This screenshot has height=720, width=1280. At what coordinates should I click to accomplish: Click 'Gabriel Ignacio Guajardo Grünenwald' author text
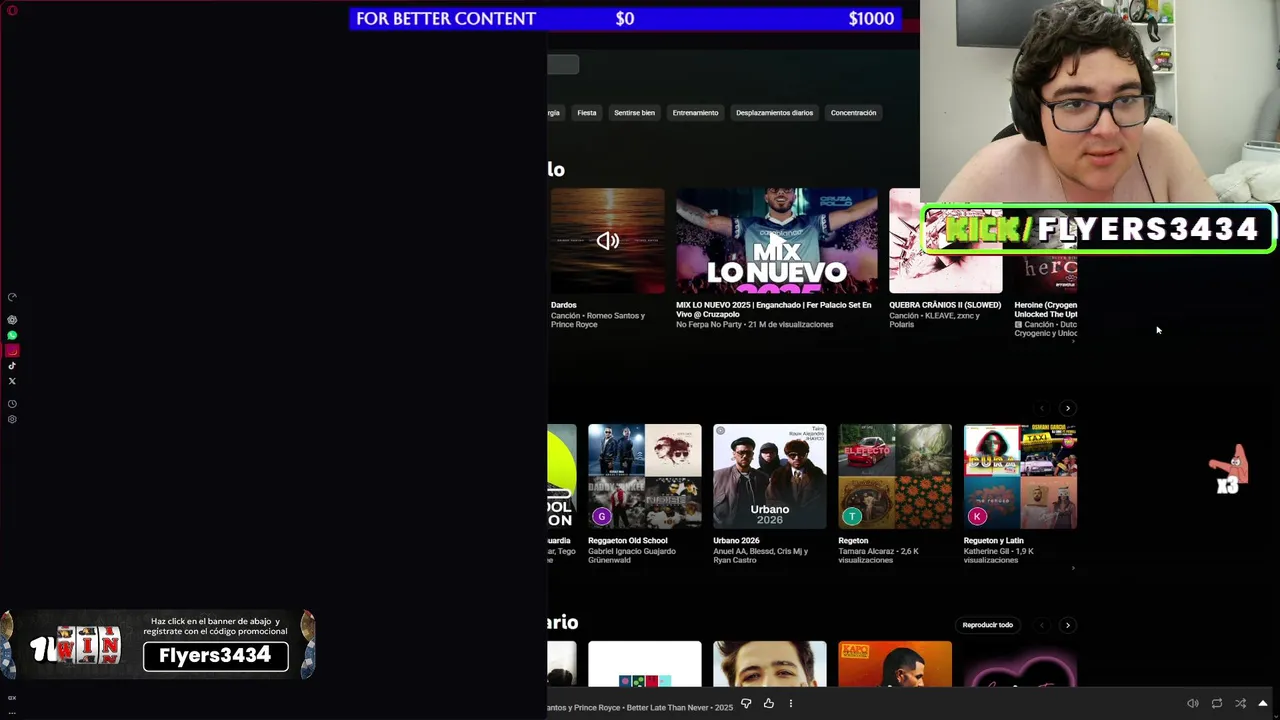point(632,556)
